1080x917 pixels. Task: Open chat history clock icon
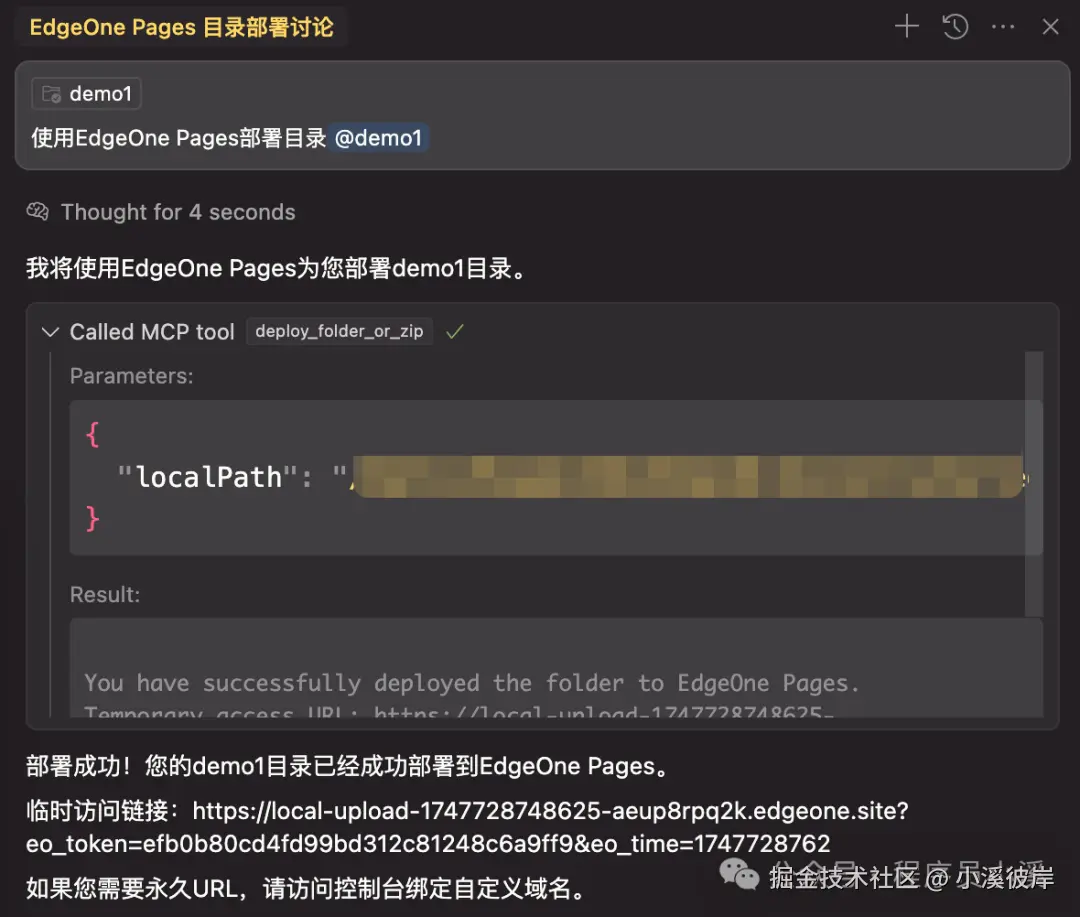(955, 27)
